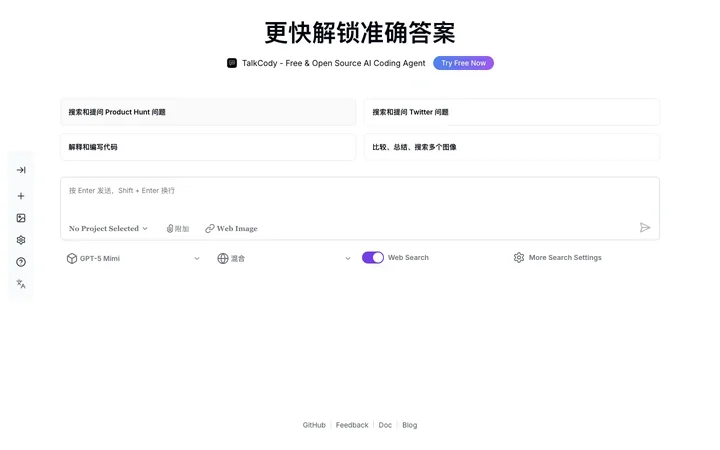The width and height of the screenshot is (720, 450).
Task: Select the Twitter search suggestion card
Action: tap(512, 112)
